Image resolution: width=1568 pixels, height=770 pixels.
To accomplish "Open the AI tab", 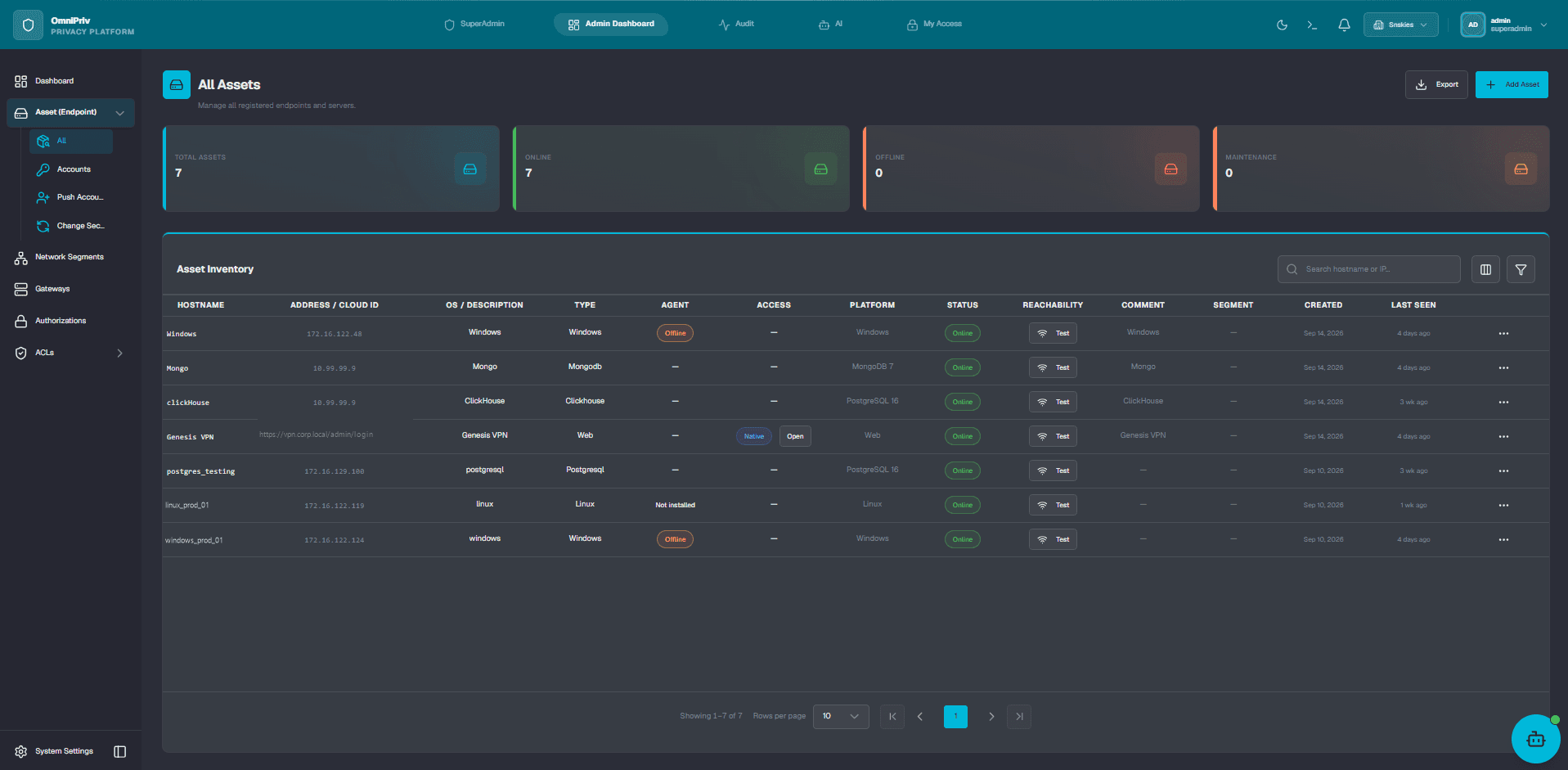I will click(x=830, y=25).
